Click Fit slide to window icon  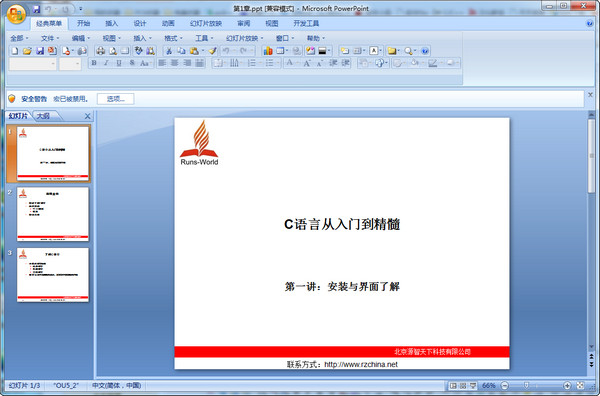pos(580,386)
